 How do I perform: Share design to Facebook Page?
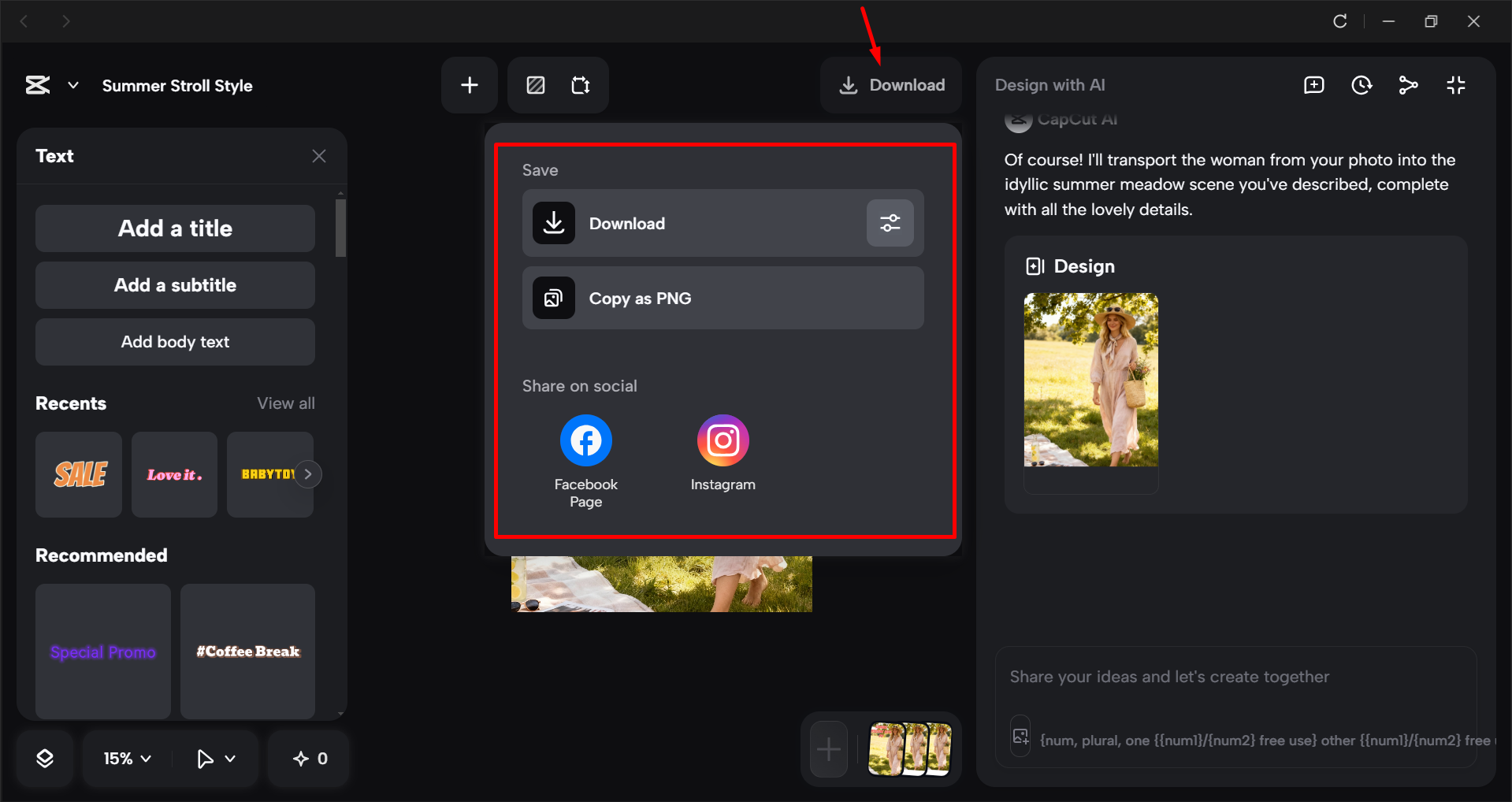click(585, 440)
